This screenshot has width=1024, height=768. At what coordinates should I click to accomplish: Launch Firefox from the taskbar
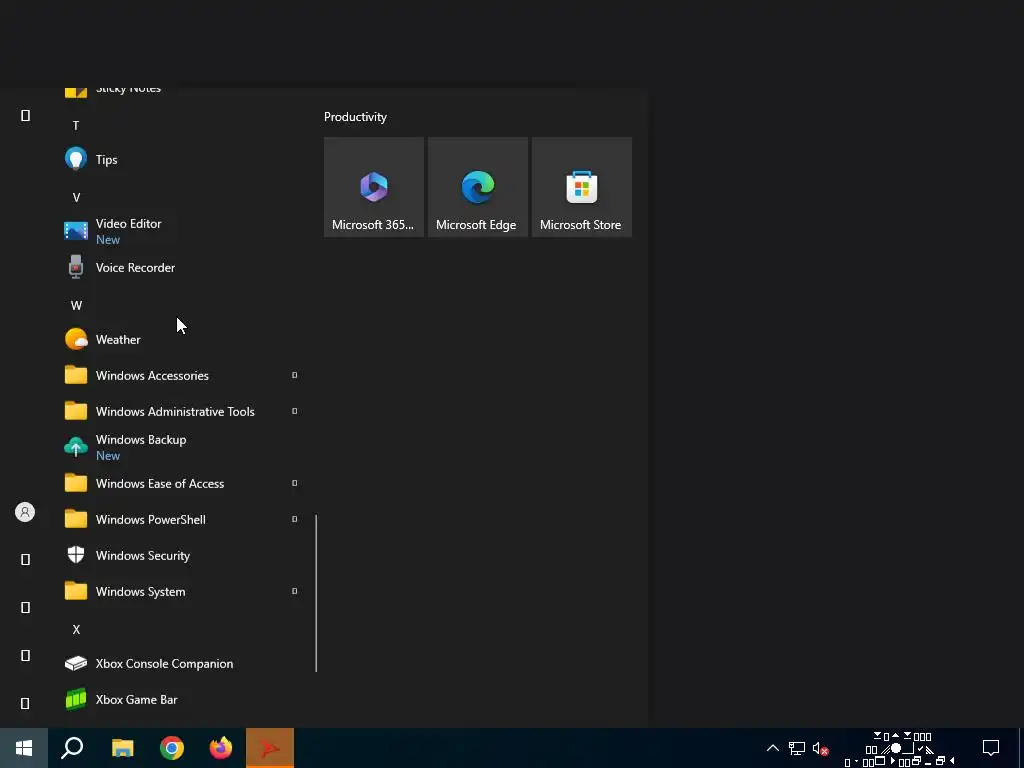(x=221, y=748)
